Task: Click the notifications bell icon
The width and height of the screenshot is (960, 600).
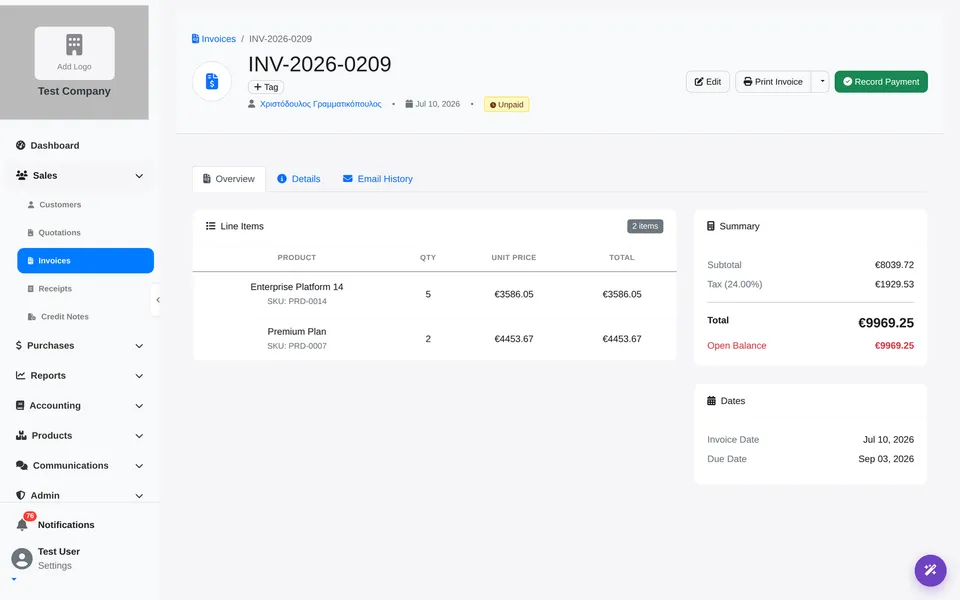Action: 22,525
